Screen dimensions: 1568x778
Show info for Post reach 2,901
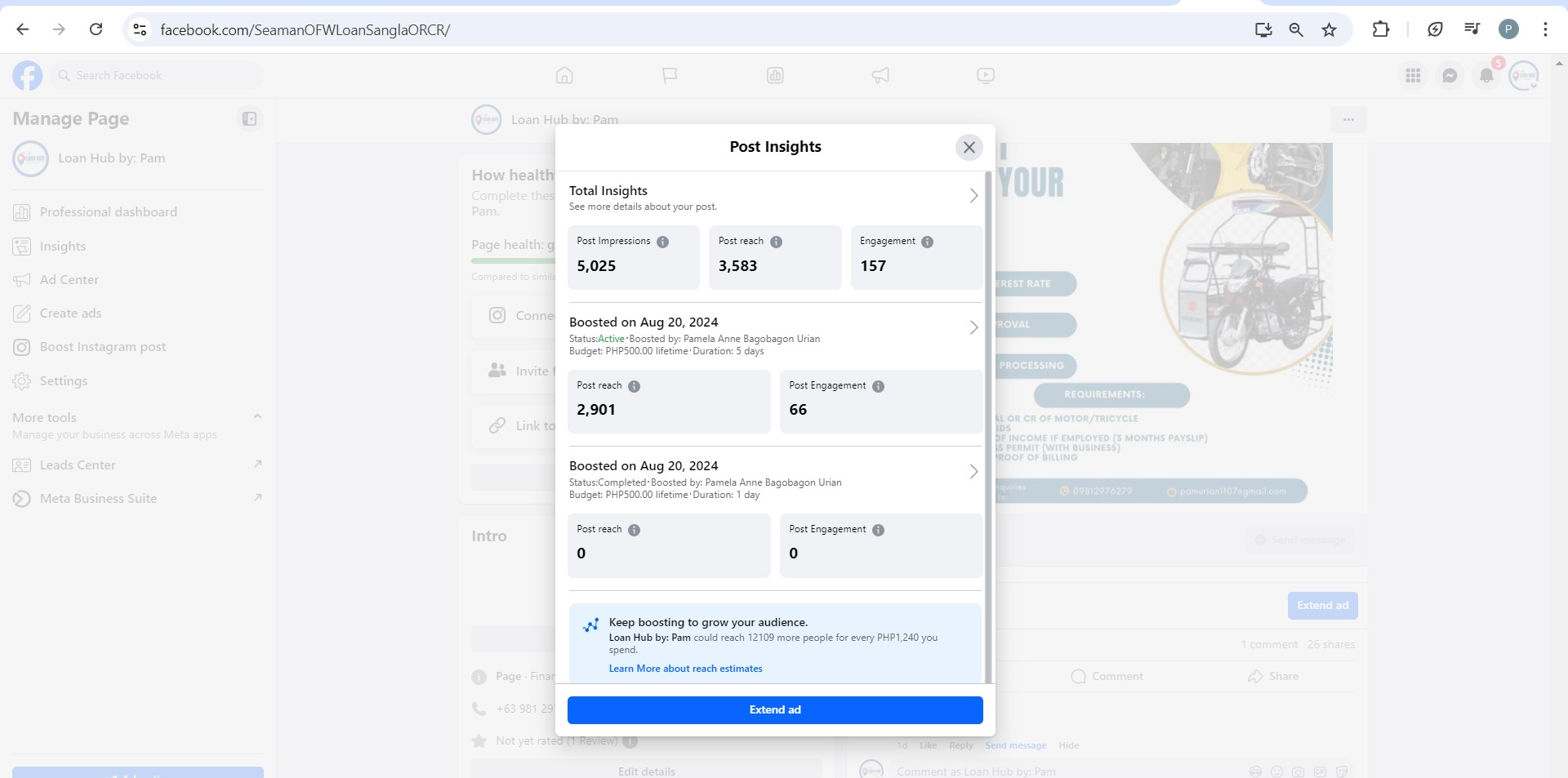pos(634,386)
